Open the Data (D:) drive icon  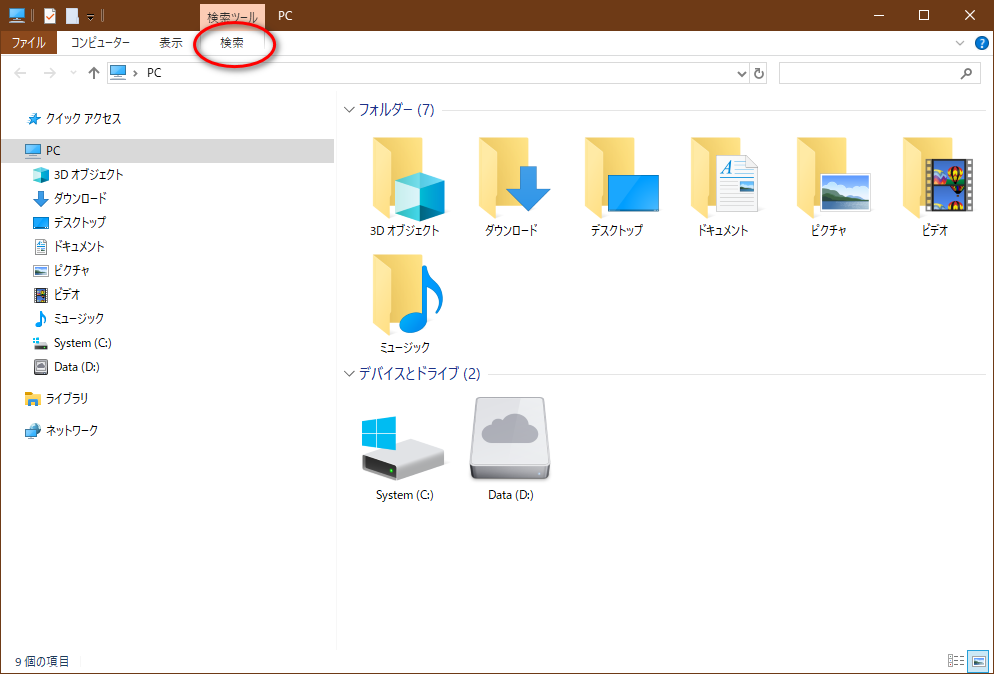click(x=510, y=441)
